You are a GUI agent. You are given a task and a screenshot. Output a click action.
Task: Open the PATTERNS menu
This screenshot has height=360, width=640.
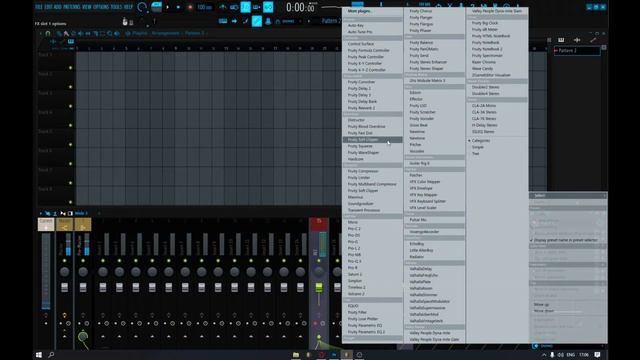[x=71, y=7]
